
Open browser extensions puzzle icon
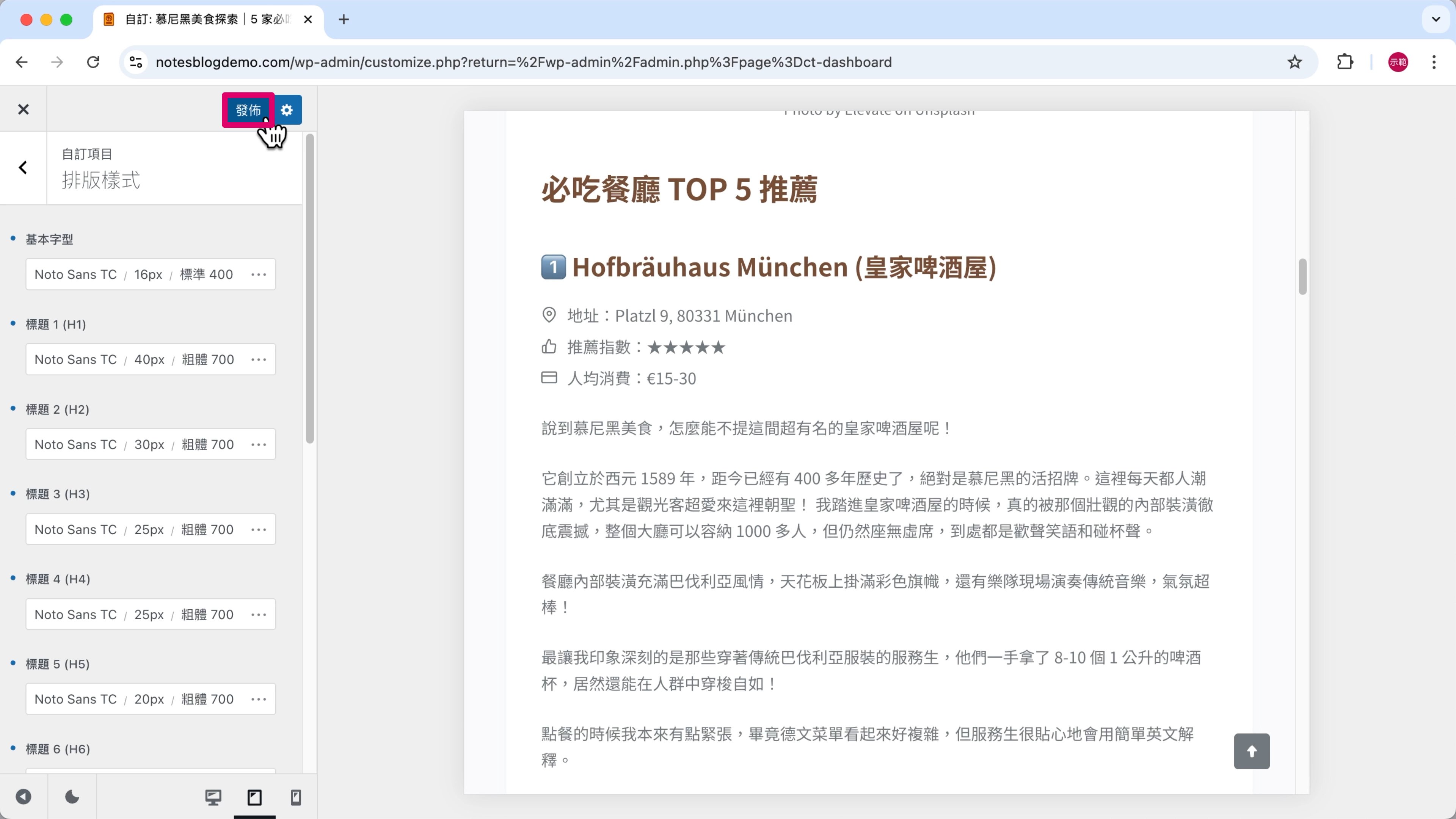point(1345,62)
